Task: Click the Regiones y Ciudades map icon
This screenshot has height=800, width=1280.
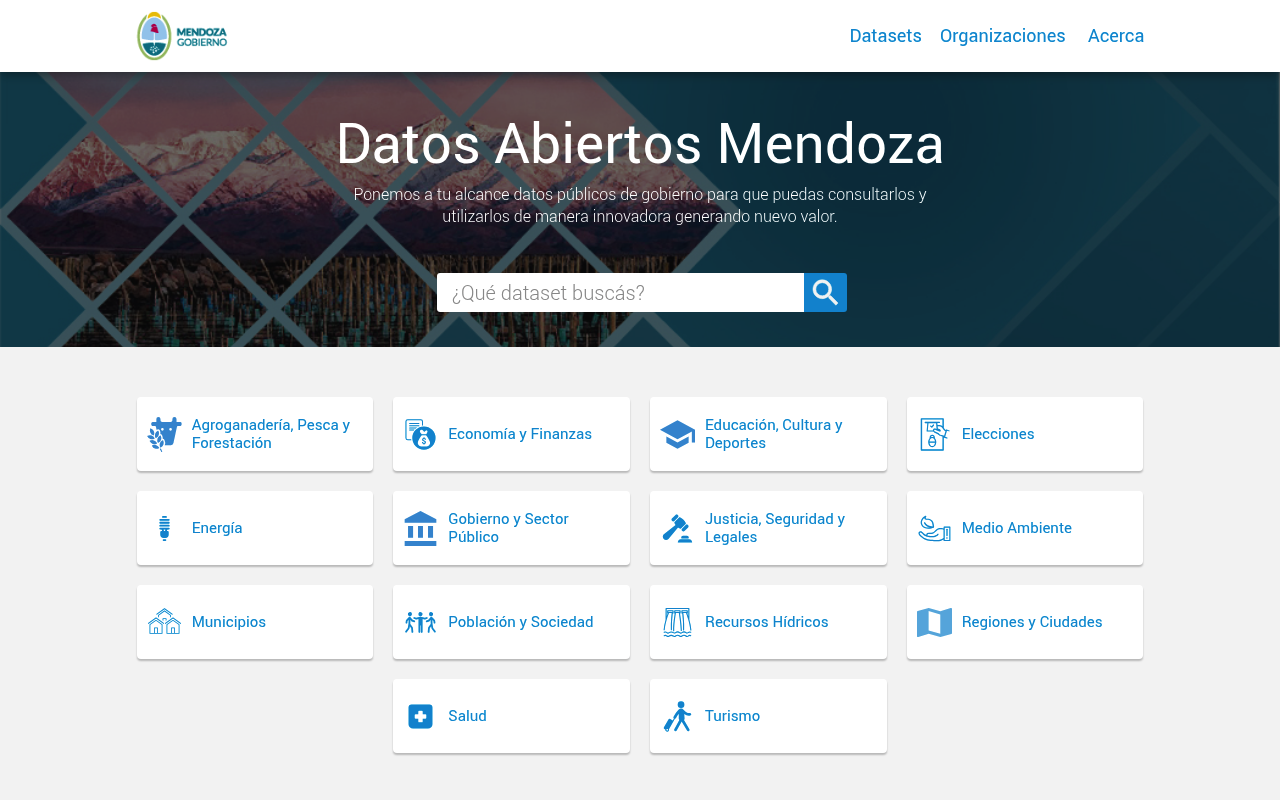Action: pos(934,622)
